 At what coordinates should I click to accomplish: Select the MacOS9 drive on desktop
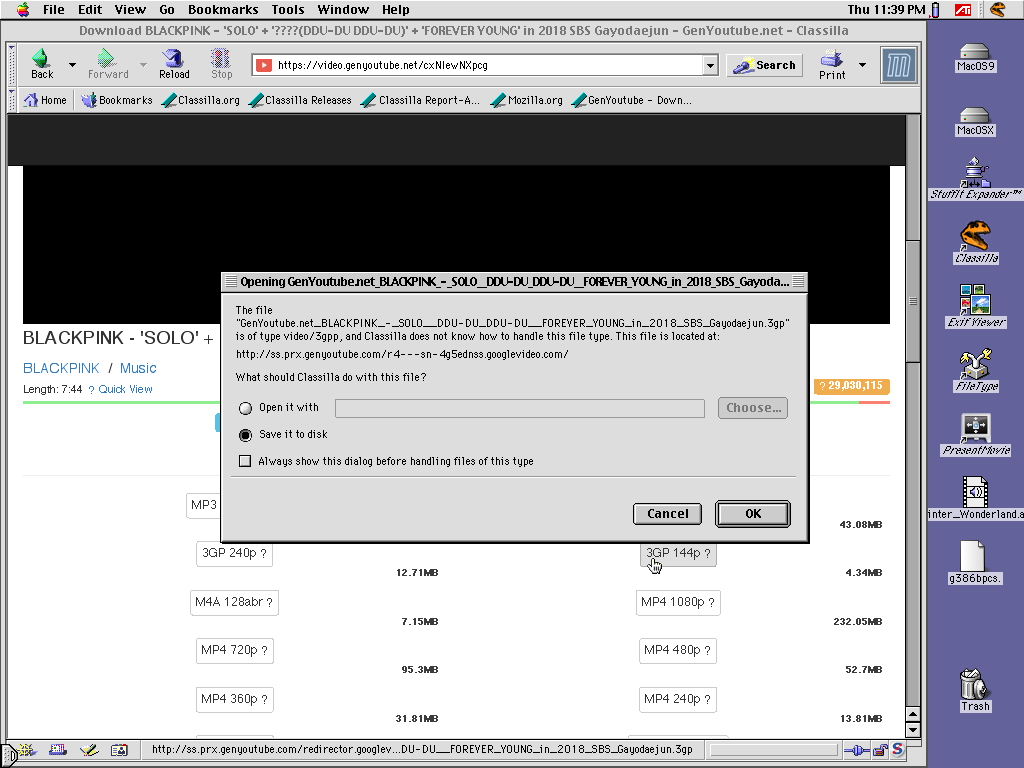click(x=975, y=57)
